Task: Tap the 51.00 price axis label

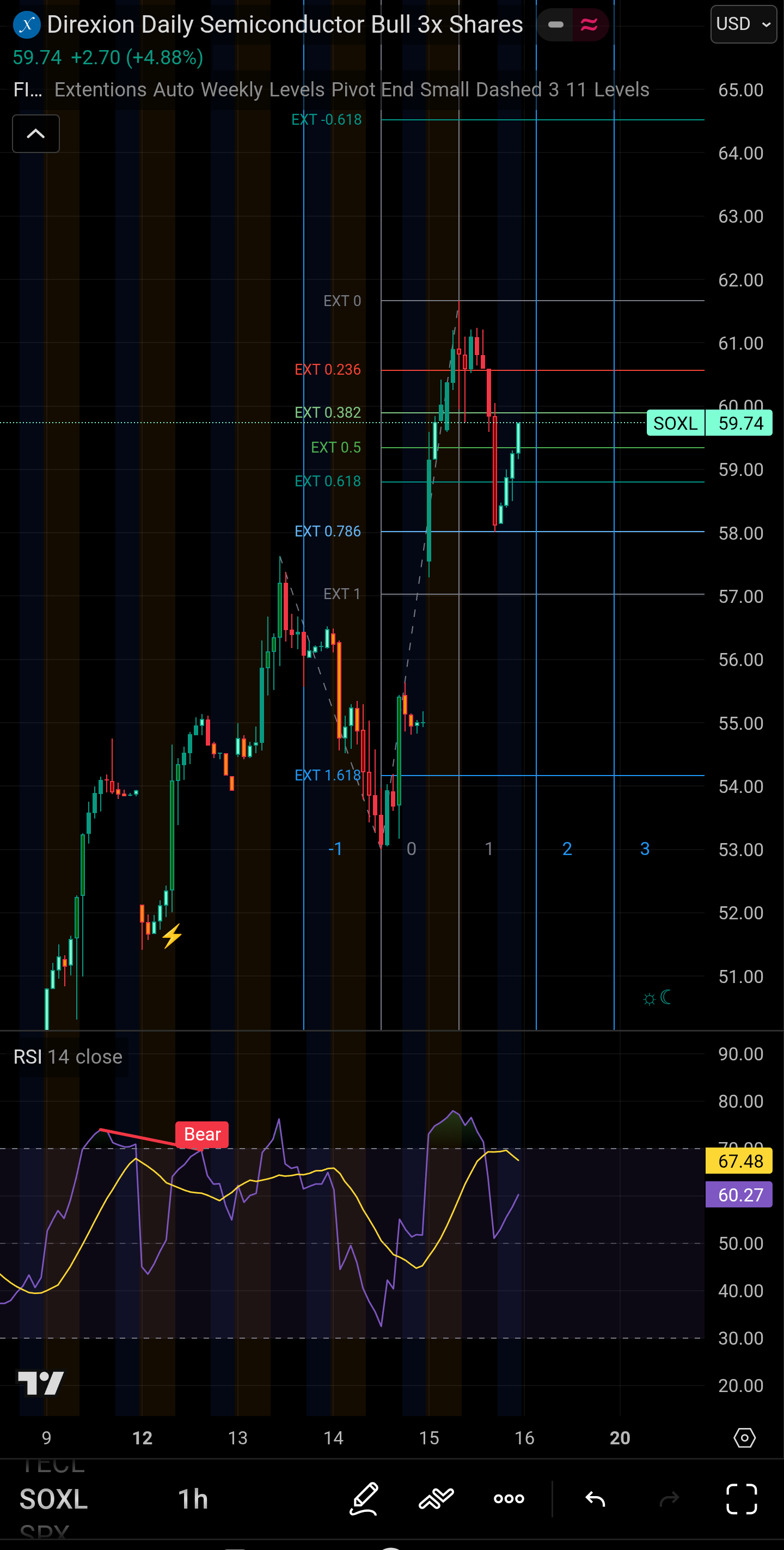Action: (740, 976)
